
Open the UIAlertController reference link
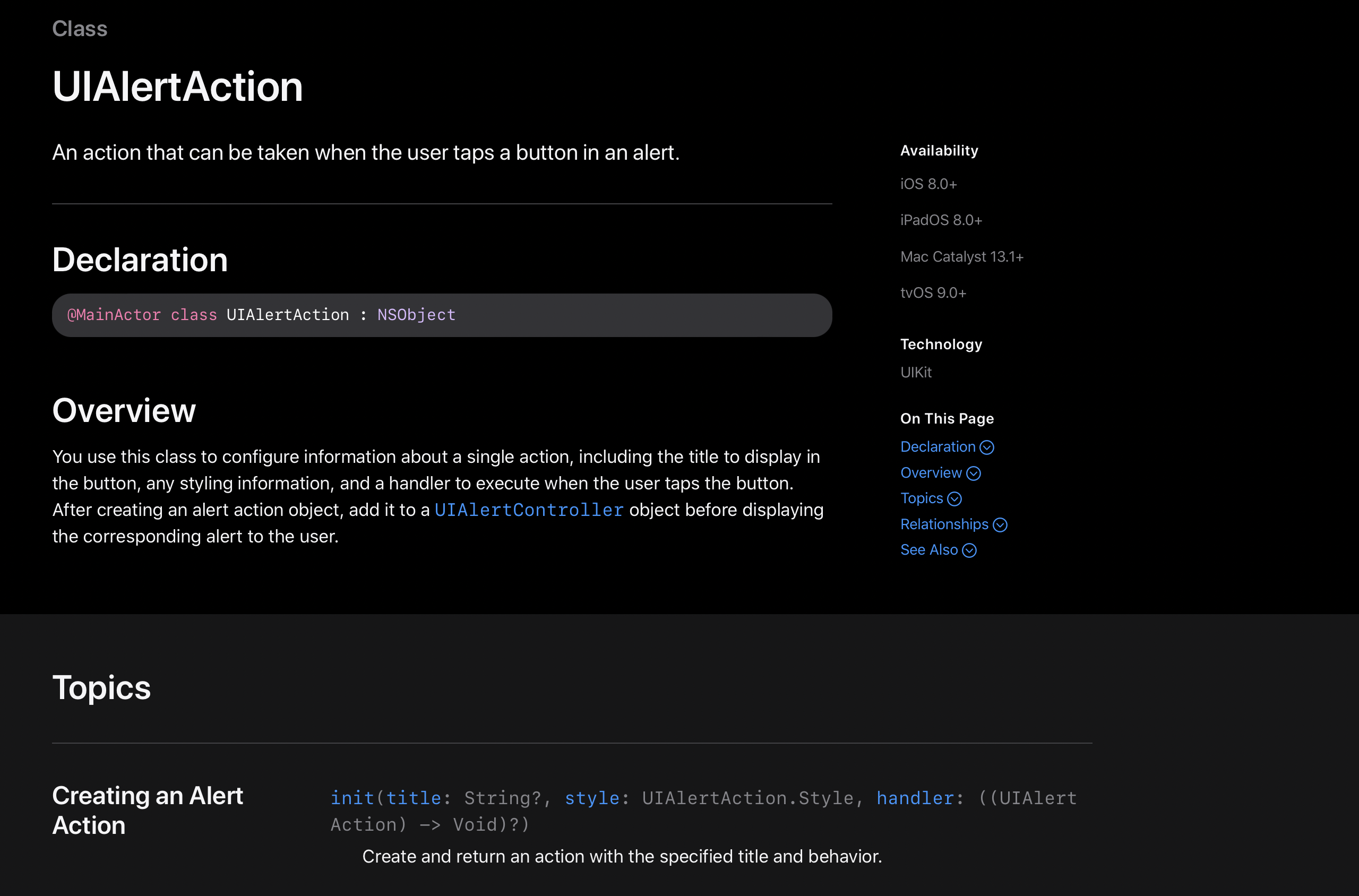click(529, 510)
